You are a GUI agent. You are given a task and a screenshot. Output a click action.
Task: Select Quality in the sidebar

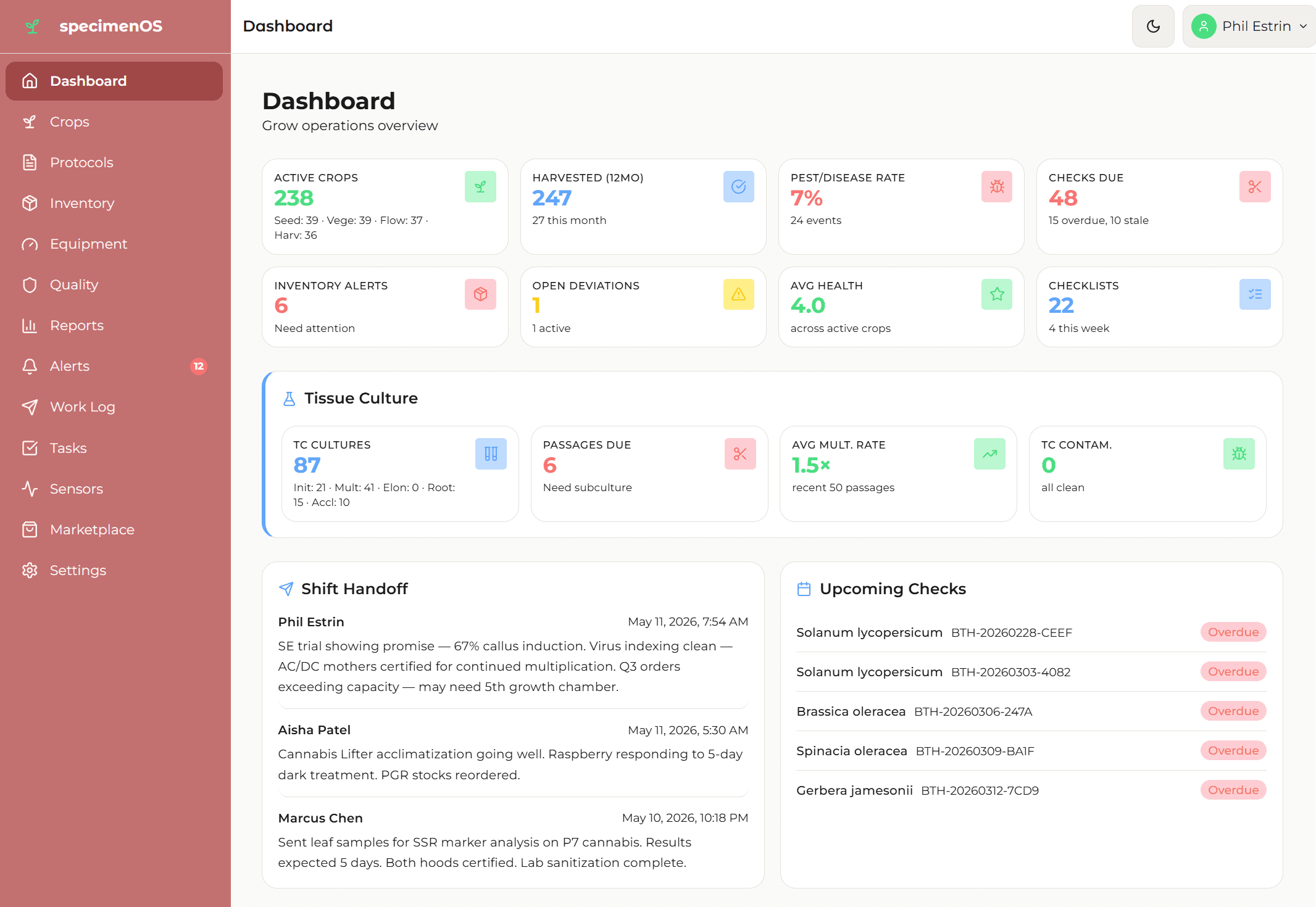(114, 284)
